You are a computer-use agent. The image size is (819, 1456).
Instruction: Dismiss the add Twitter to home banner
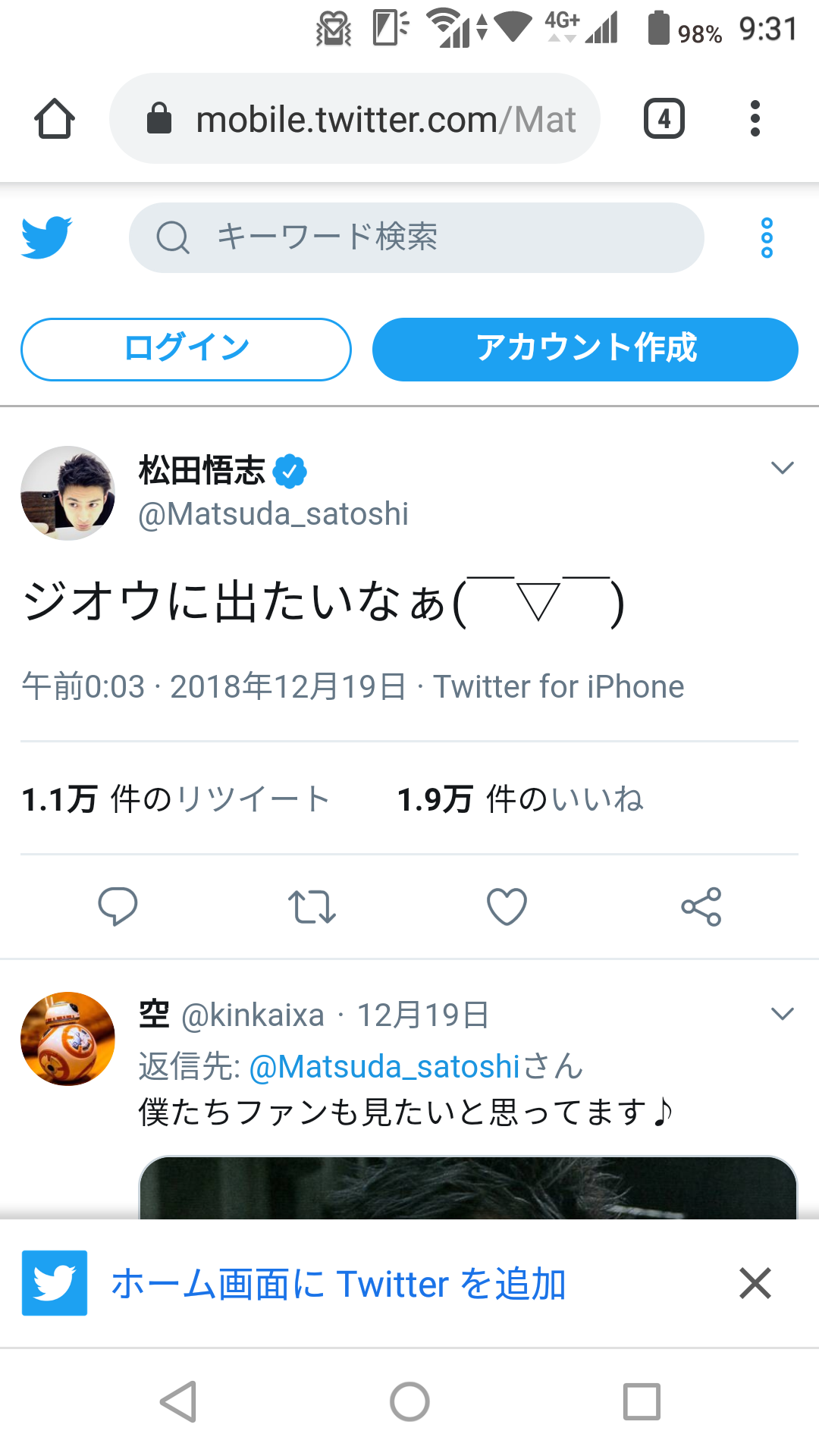coord(755,1283)
